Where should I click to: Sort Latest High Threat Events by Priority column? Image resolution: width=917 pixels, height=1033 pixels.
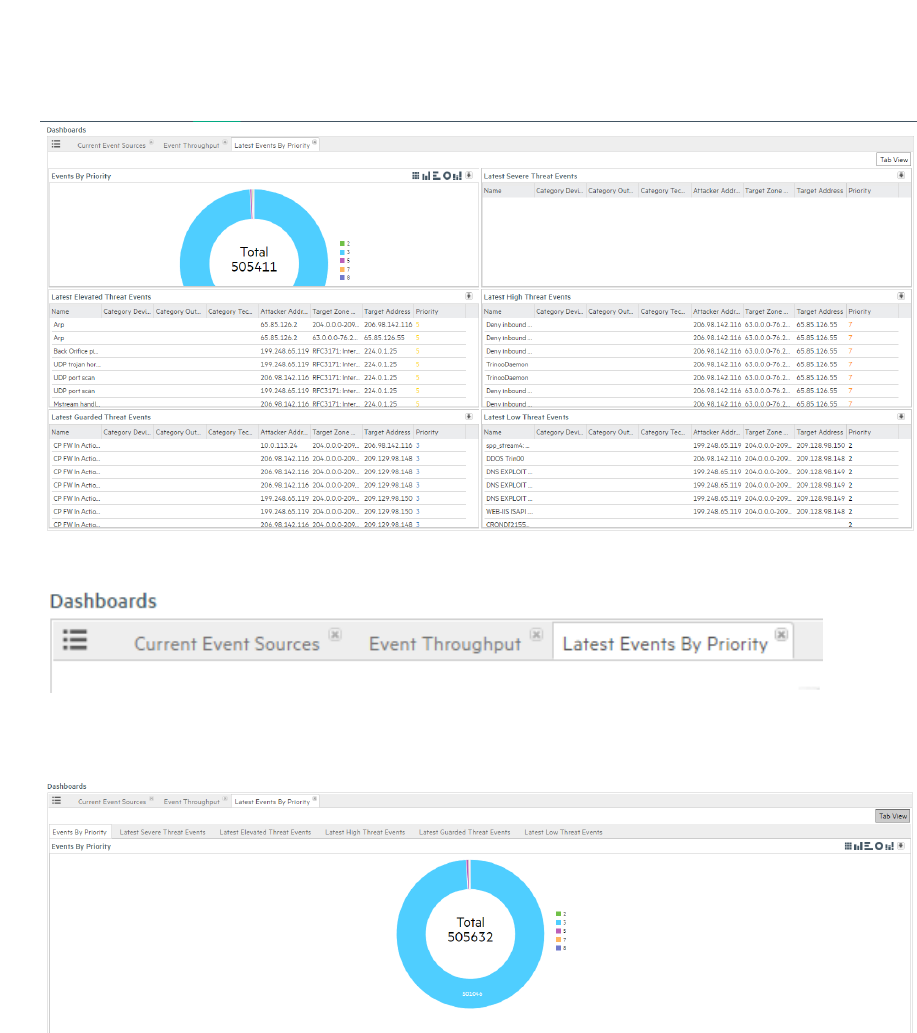click(860, 312)
